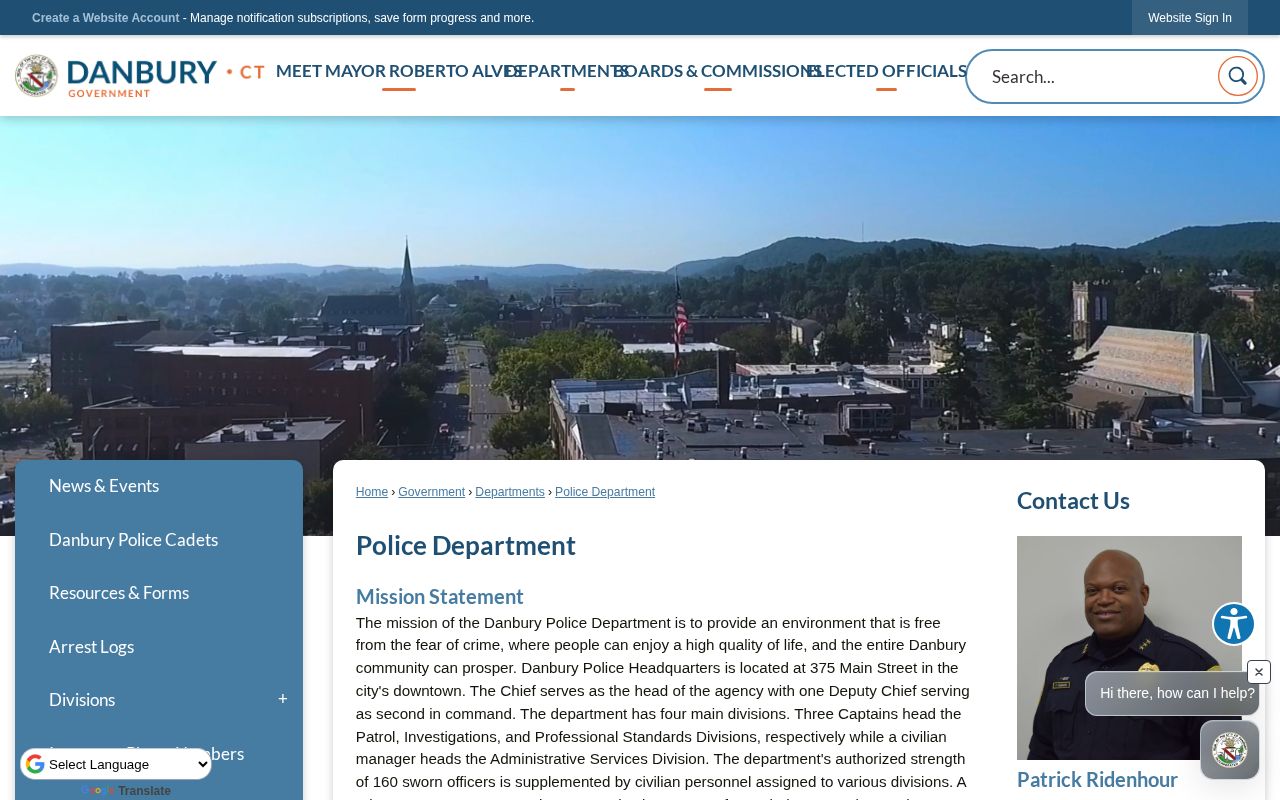1280x800 pixels.
Task: Click Police Department breadcrumb link
Action: click(x=605, y=492)
